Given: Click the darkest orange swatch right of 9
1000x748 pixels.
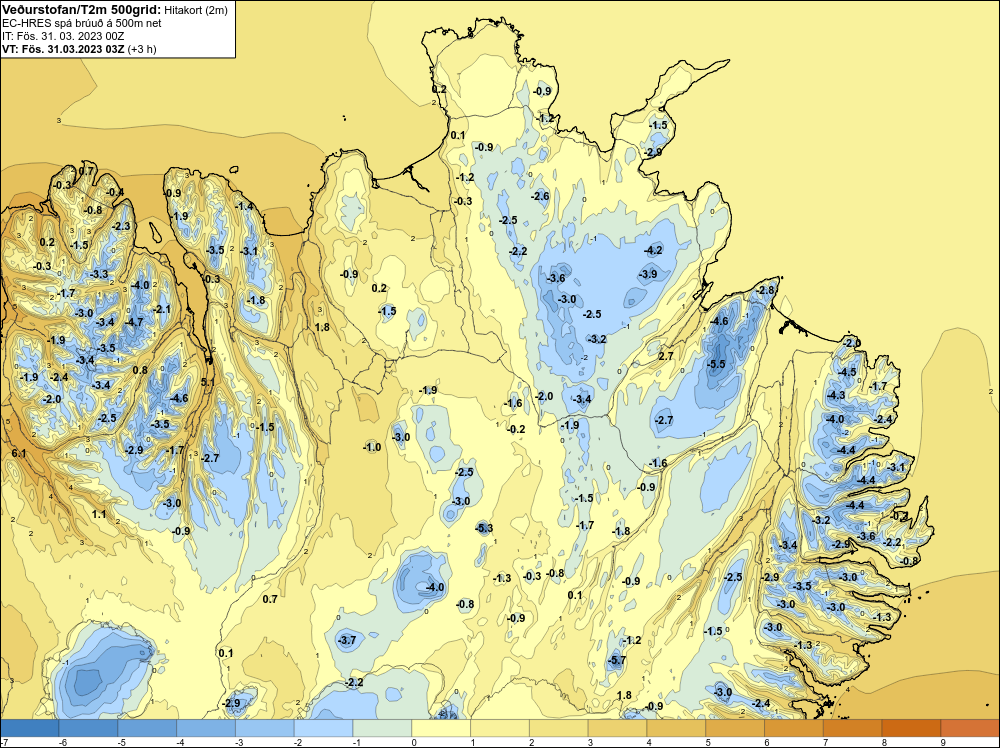Looking at the screenshot, I should 970,728.
